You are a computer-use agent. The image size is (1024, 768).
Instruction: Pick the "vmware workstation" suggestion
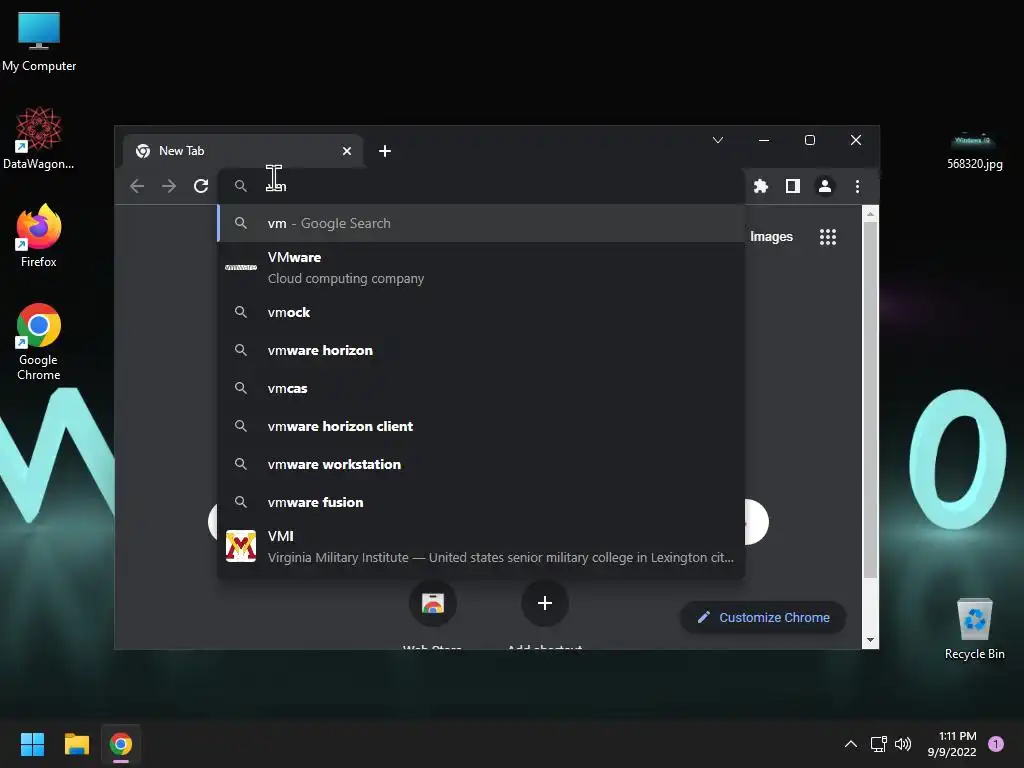tap(481, 464)
